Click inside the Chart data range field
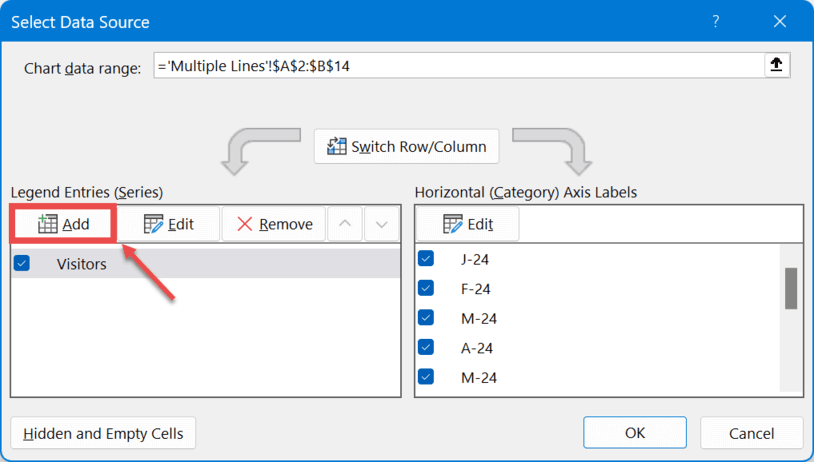This screenshot has width=814, height=462. [x=455, y=66]
